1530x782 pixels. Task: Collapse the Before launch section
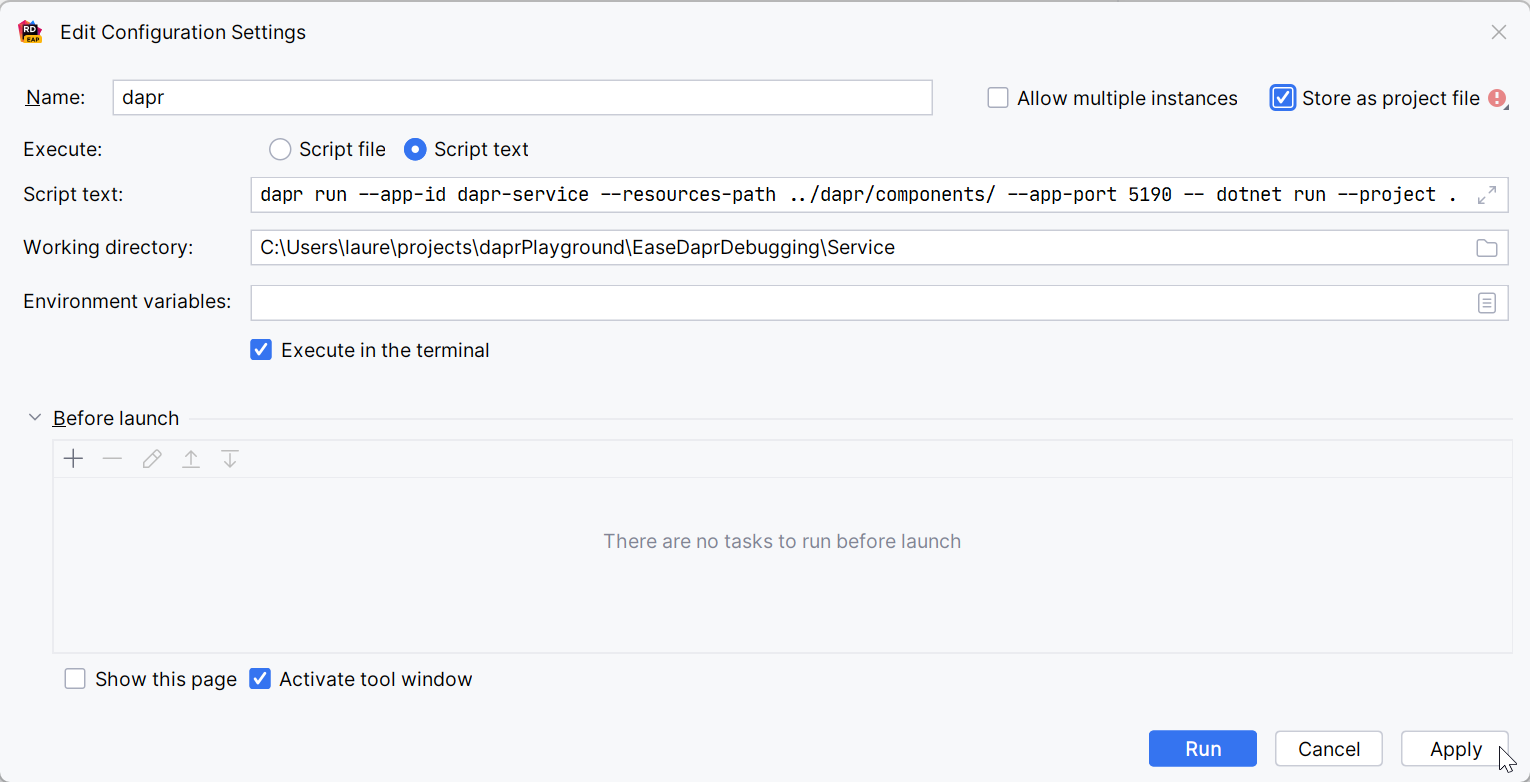(35, 418)
